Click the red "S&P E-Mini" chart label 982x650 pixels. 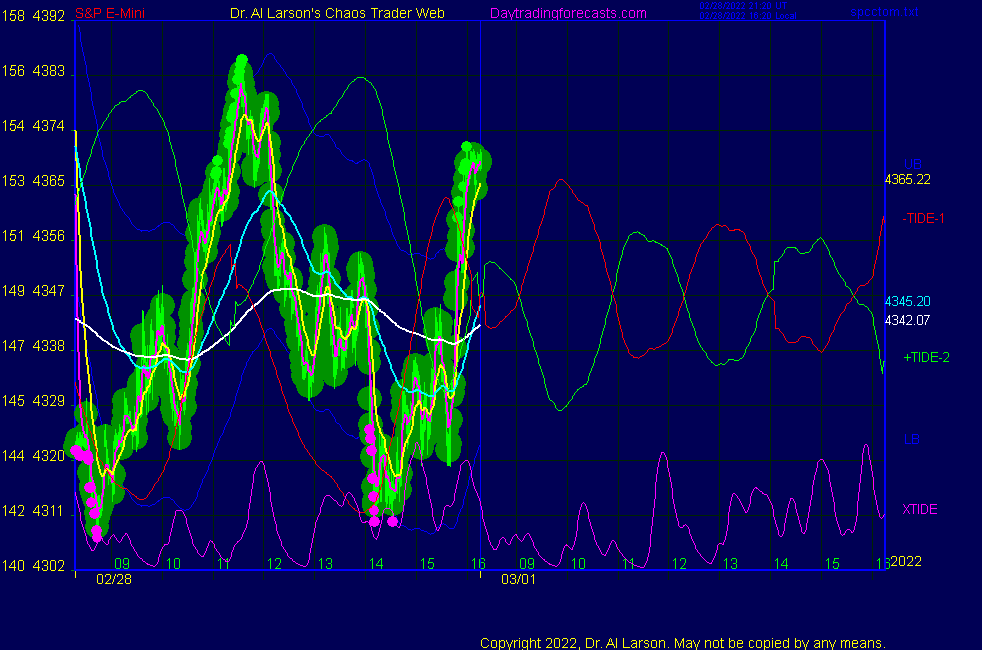(110, 14)
